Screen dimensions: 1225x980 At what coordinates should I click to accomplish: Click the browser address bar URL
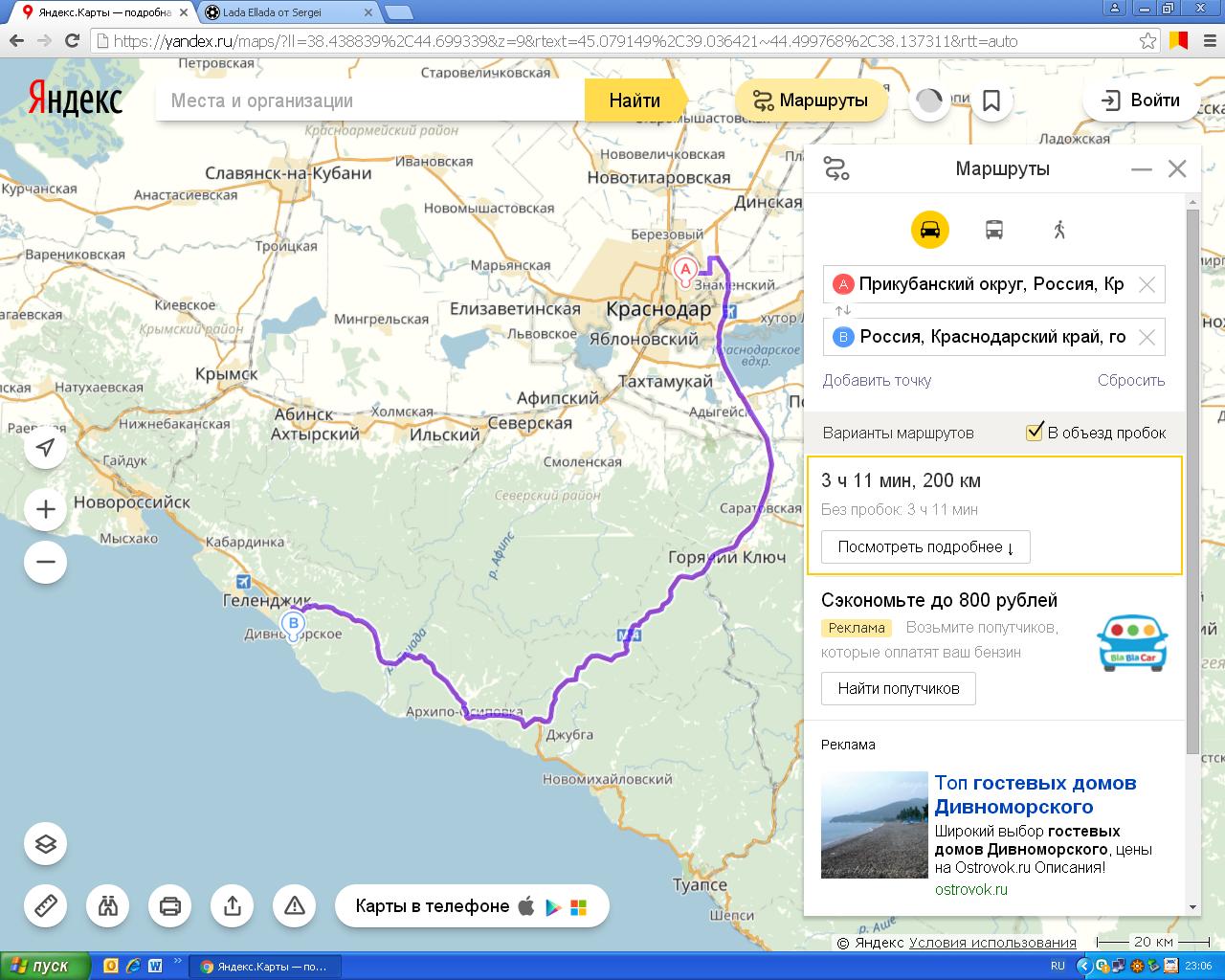(612, 41)
